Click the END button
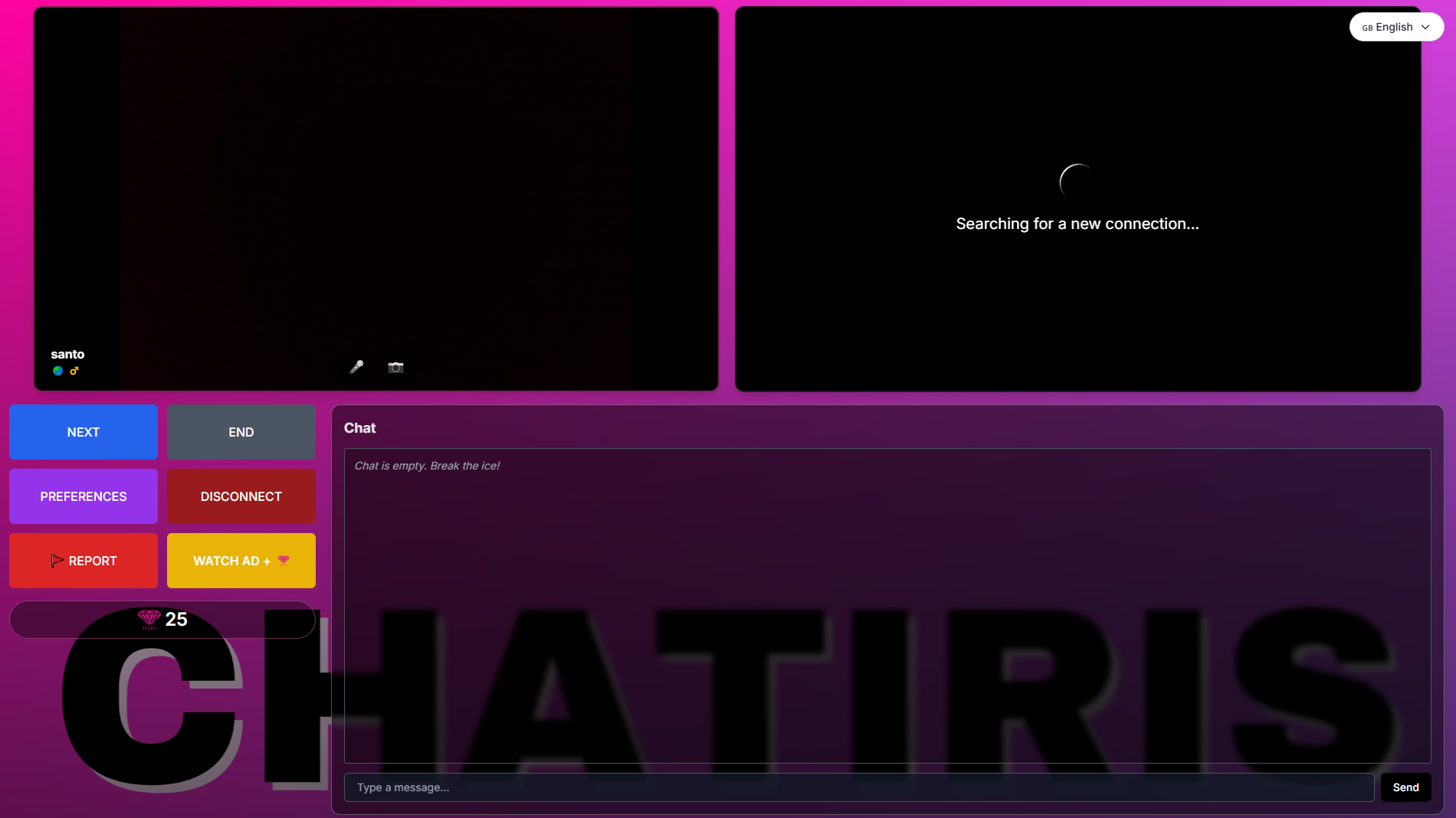Image resolution: width=1456 pixels, height=818 pixels. (x=241, y=432)
